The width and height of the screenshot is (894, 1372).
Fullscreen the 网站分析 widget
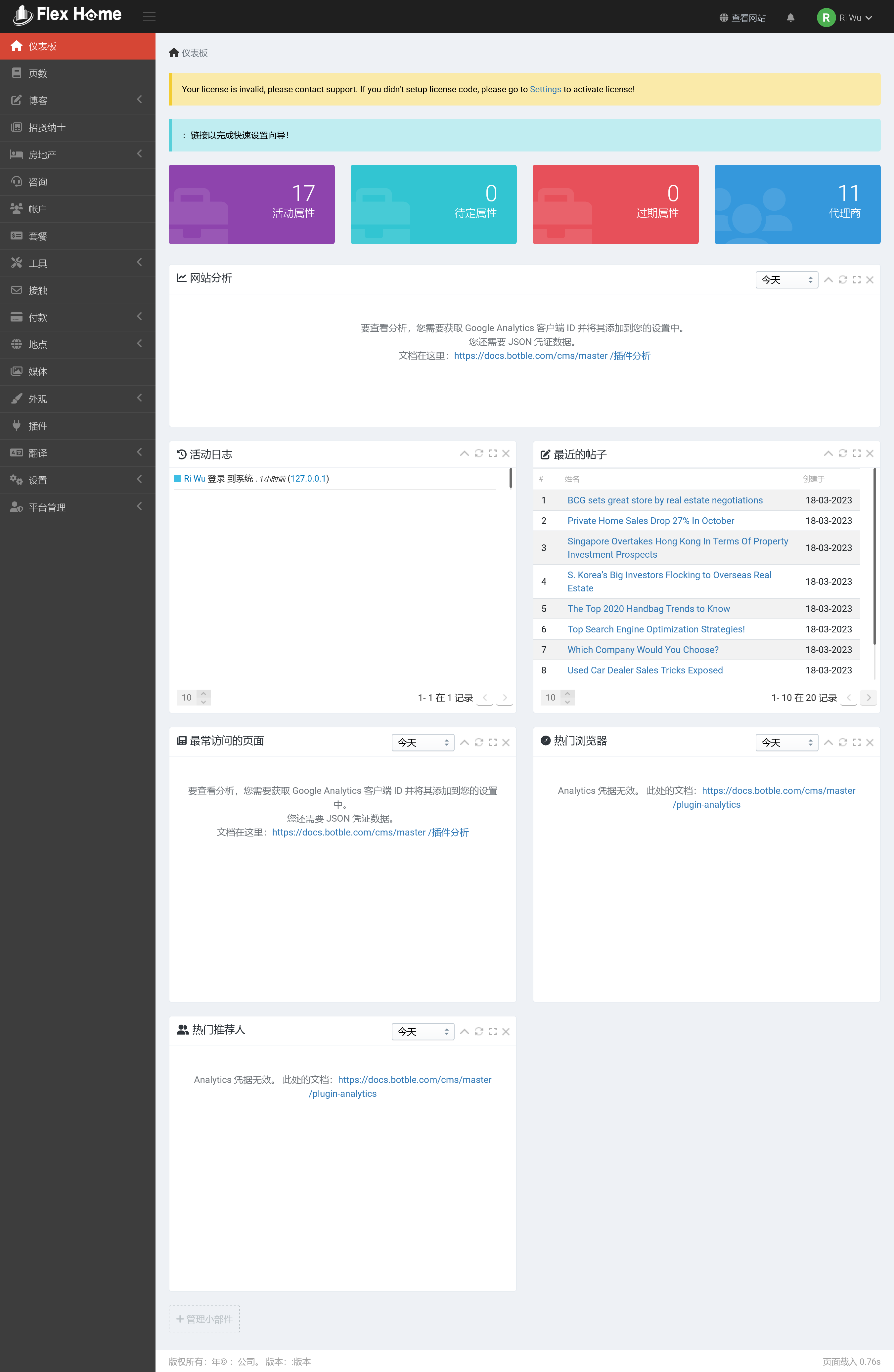tap(857, 279)
